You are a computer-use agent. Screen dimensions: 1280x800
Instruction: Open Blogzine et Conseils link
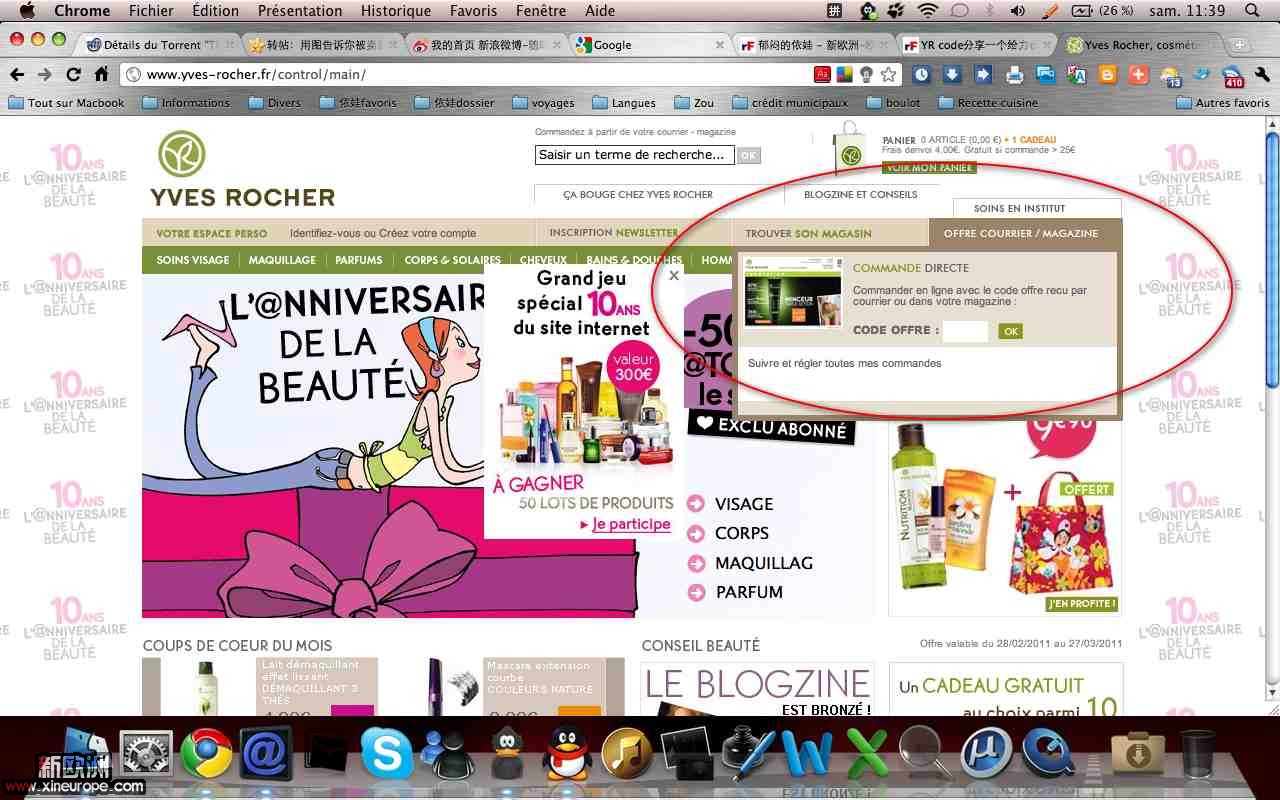tap(860, 194)
